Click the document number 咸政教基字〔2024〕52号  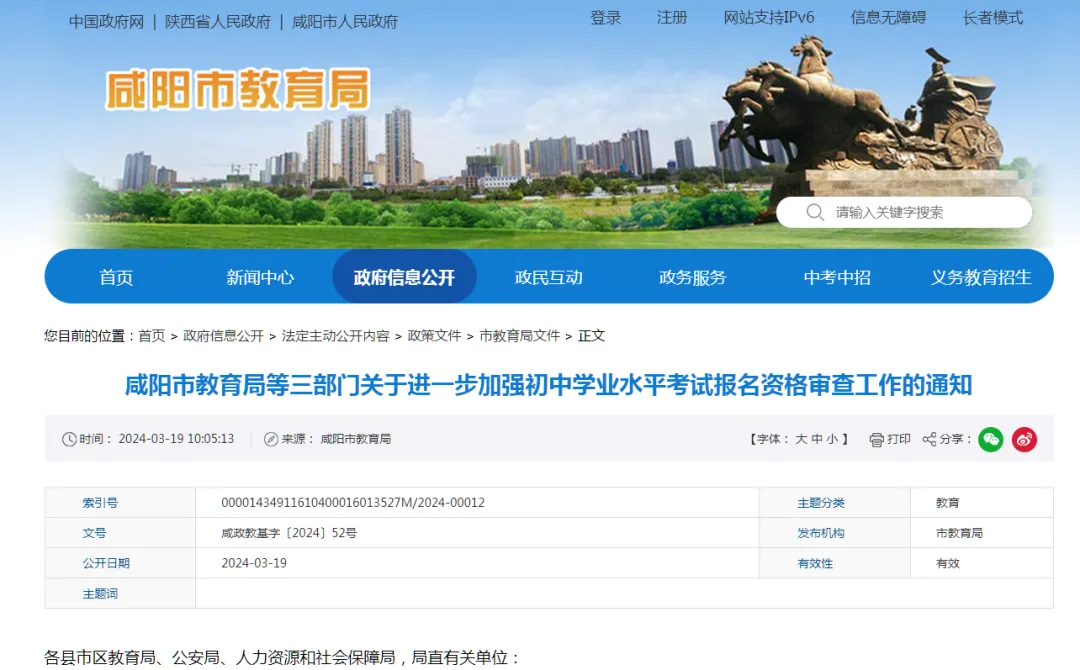[289, 533]
